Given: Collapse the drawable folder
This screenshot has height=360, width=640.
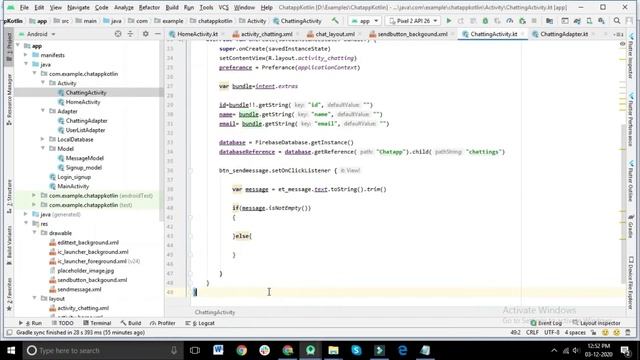Looking at the screenshot, I should 35,233.
